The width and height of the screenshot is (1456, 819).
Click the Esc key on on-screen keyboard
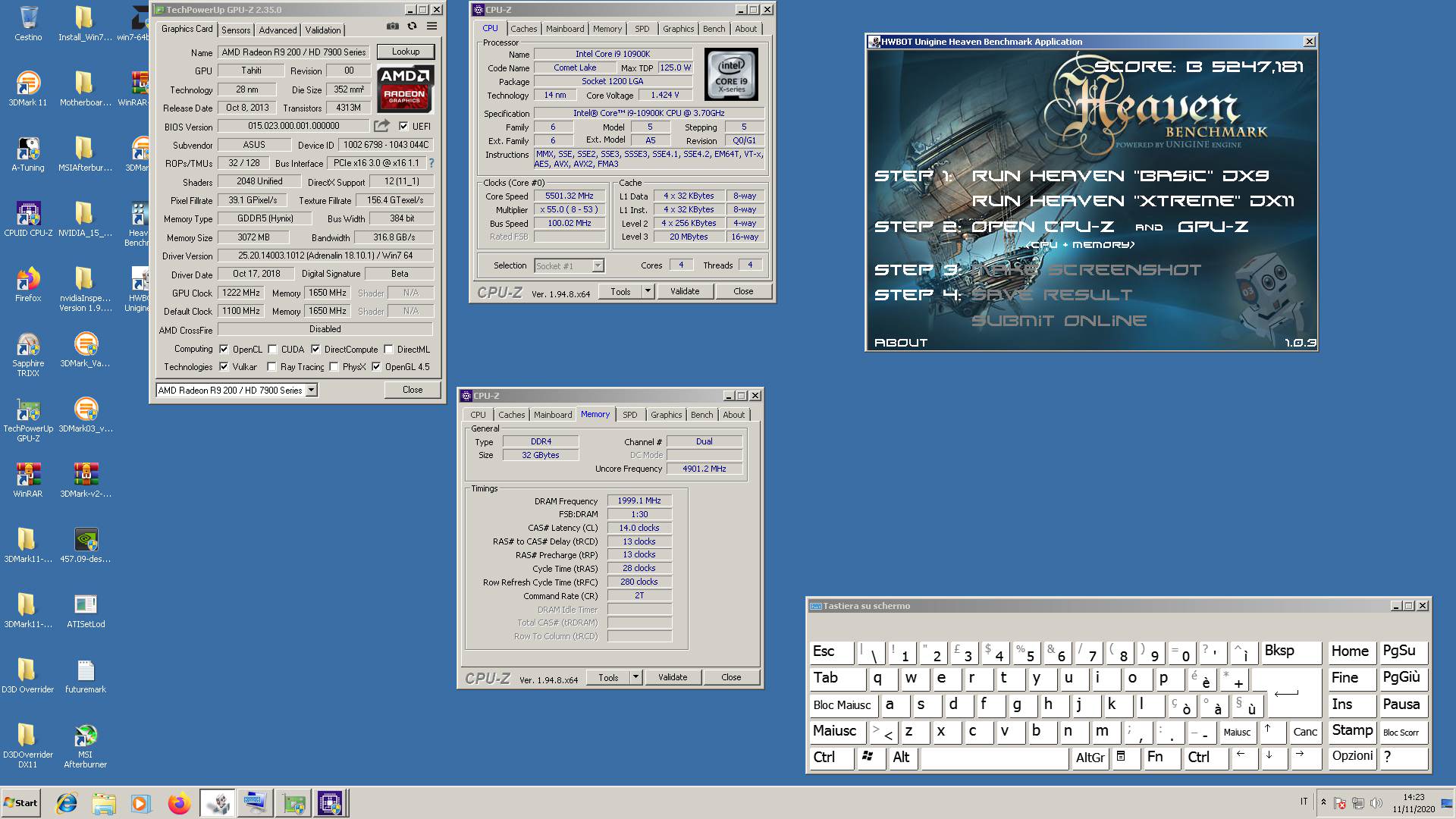click(833, 651)
